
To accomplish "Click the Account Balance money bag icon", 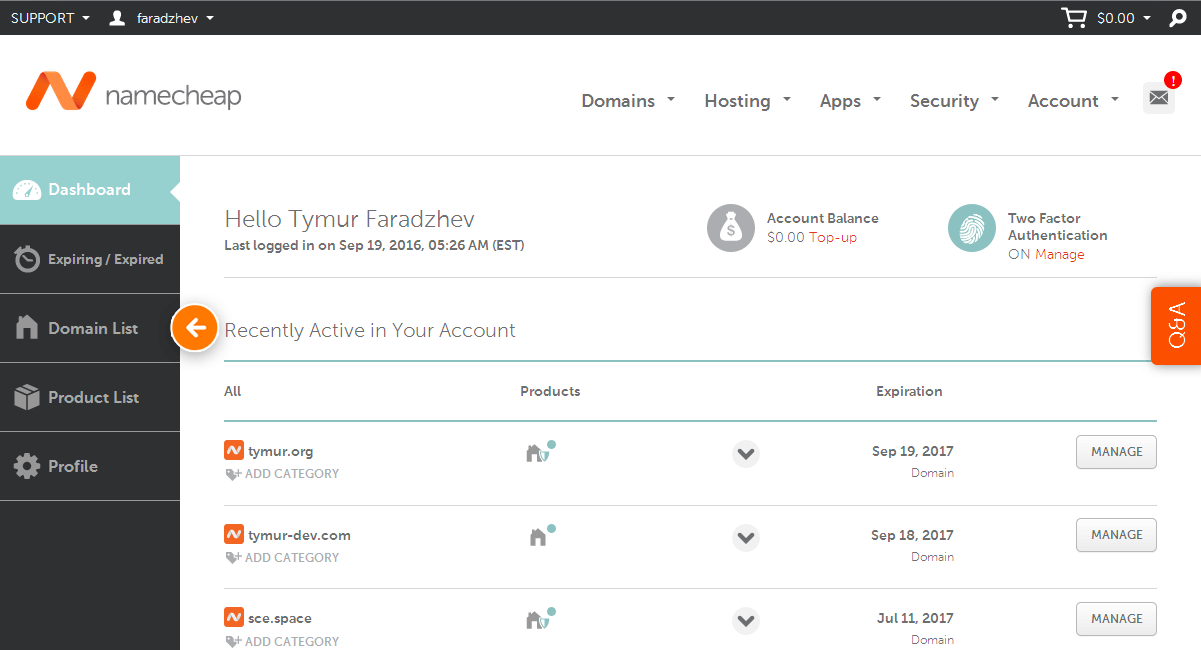I will (x=731, y=228).
